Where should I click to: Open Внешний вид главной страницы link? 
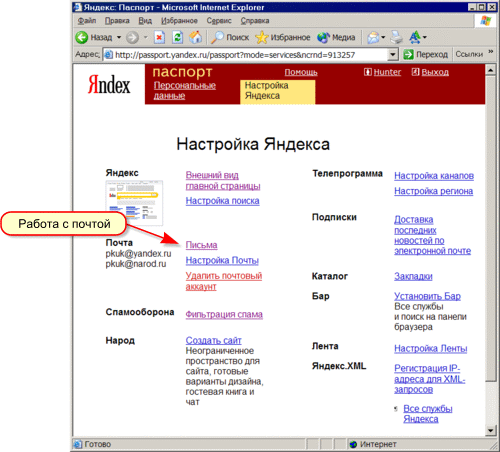pos(223,180)
